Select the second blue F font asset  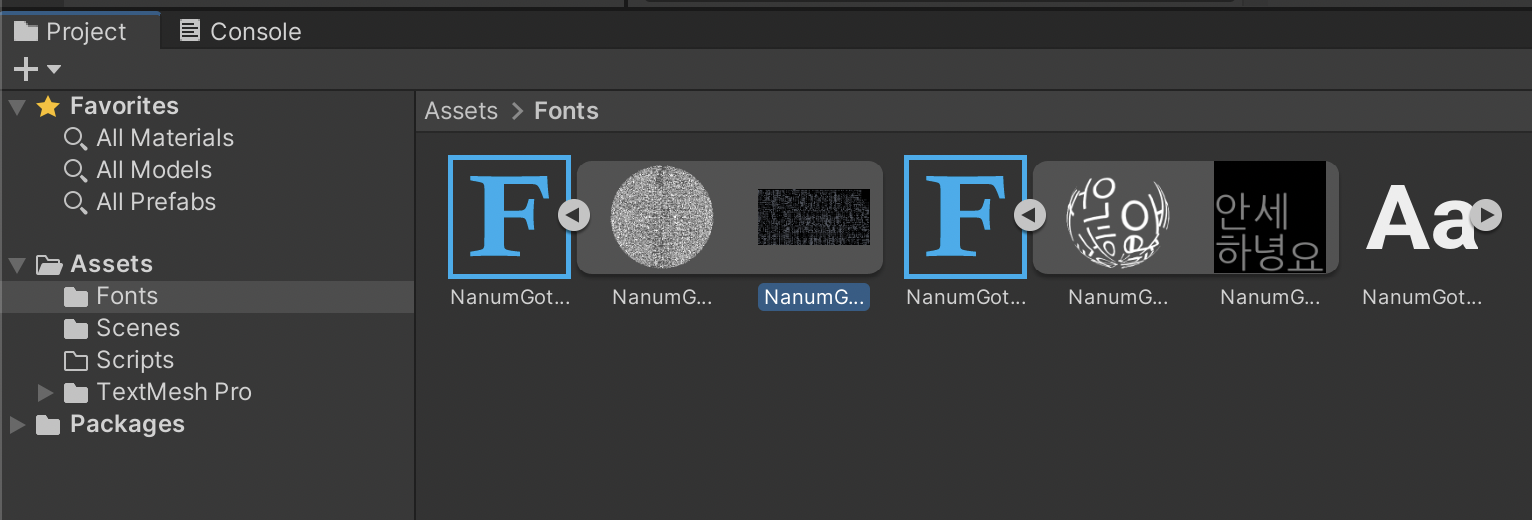coord(966,217)
